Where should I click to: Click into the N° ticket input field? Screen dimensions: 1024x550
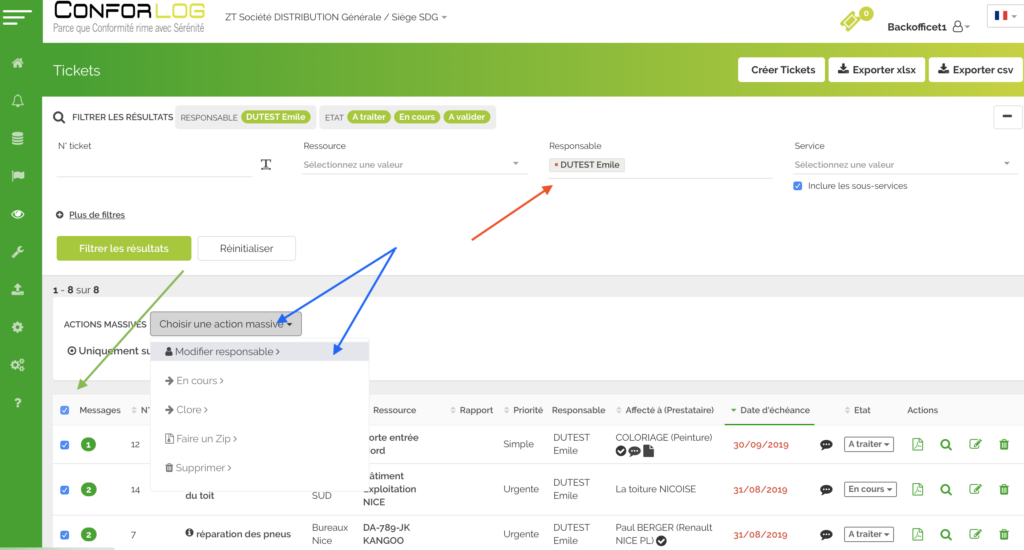point(154,165)
